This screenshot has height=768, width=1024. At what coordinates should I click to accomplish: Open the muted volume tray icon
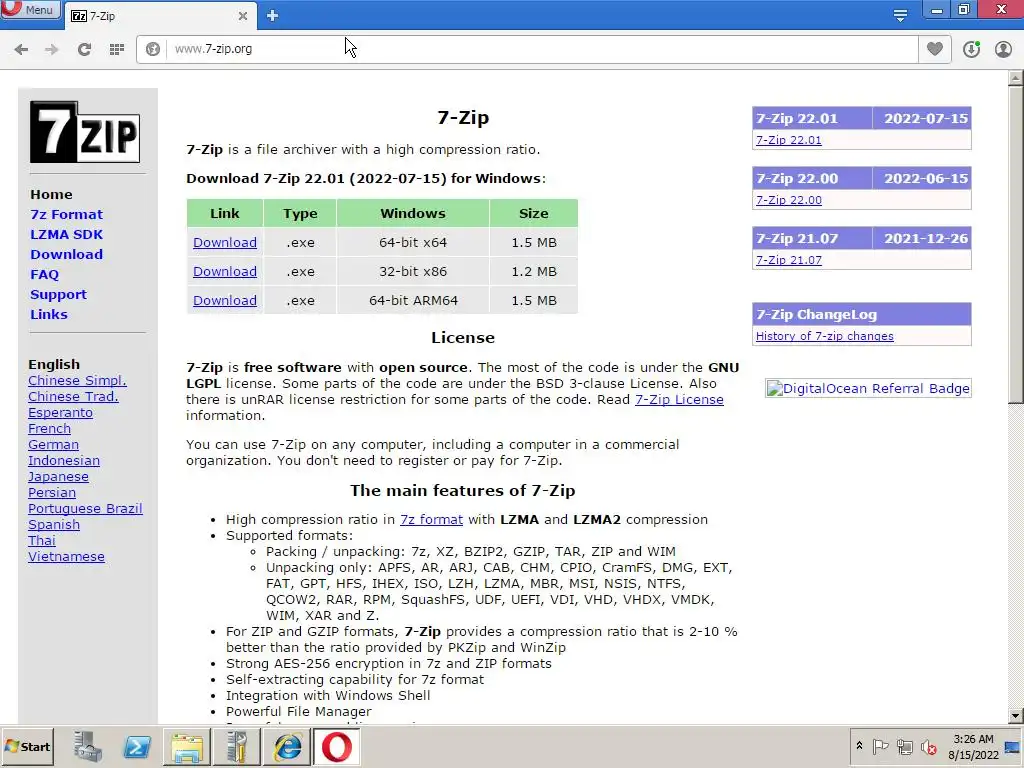(x=928, y=746)
